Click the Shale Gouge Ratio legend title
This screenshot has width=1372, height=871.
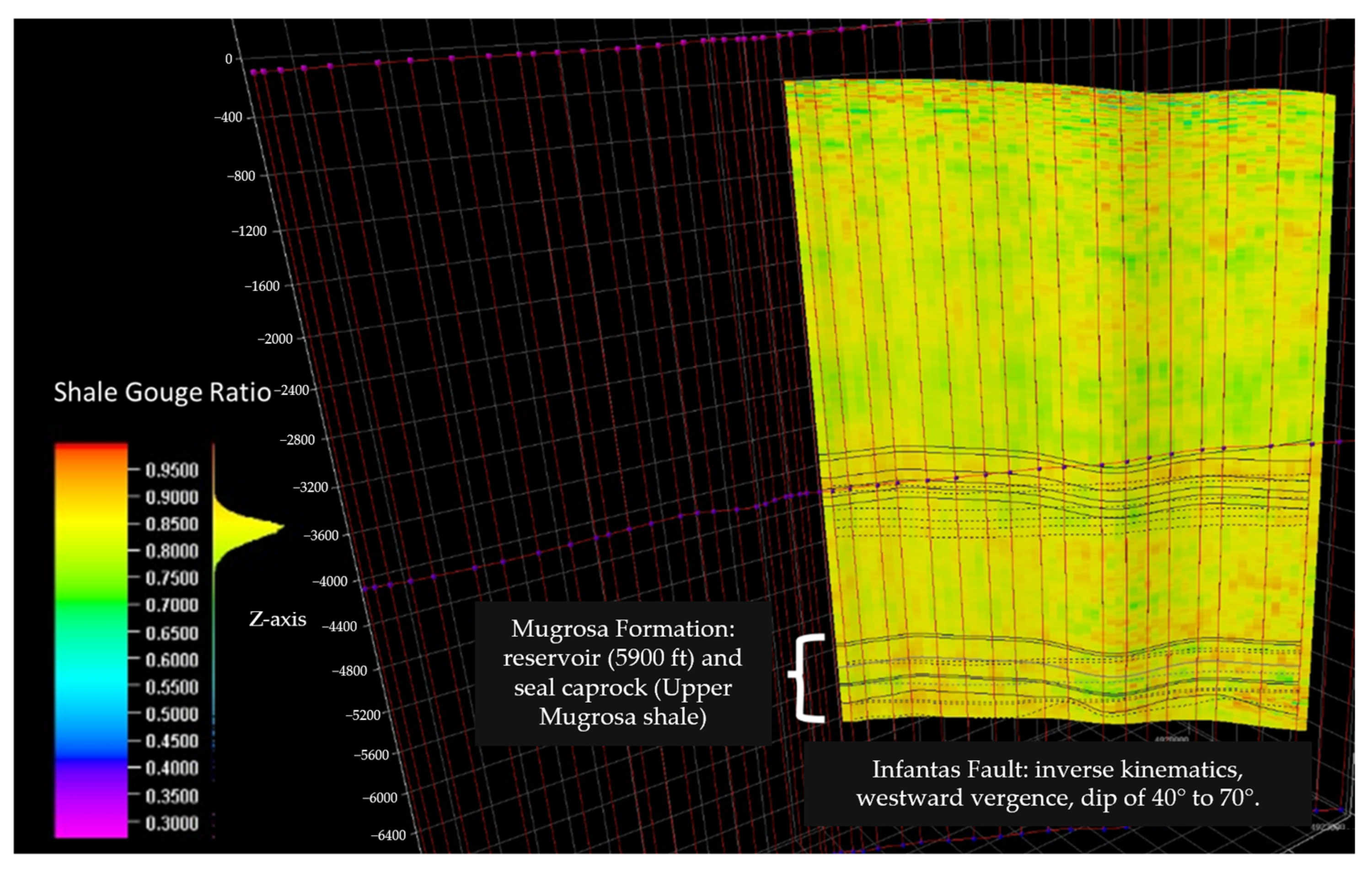pos(162,392)
